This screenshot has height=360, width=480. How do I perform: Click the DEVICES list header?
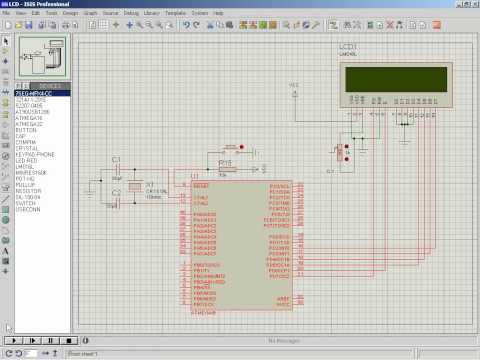(x=50, y=86)
